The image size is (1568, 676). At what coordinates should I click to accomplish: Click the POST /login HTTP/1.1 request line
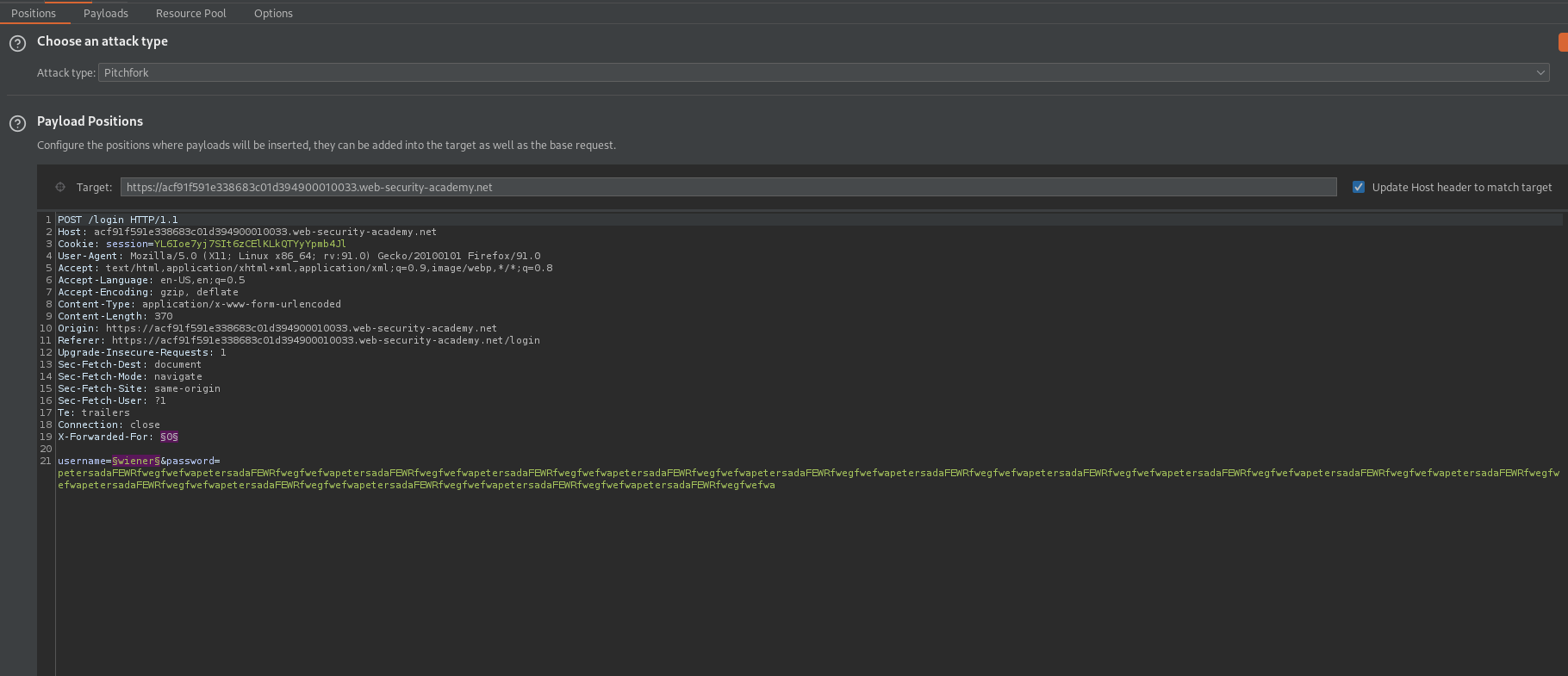[118, 220]
